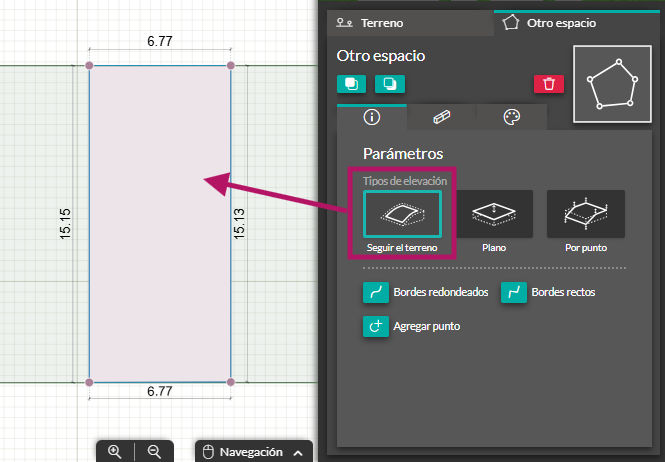Open the materials (block) tab
The image size is (665, 462).
(441, 117)
